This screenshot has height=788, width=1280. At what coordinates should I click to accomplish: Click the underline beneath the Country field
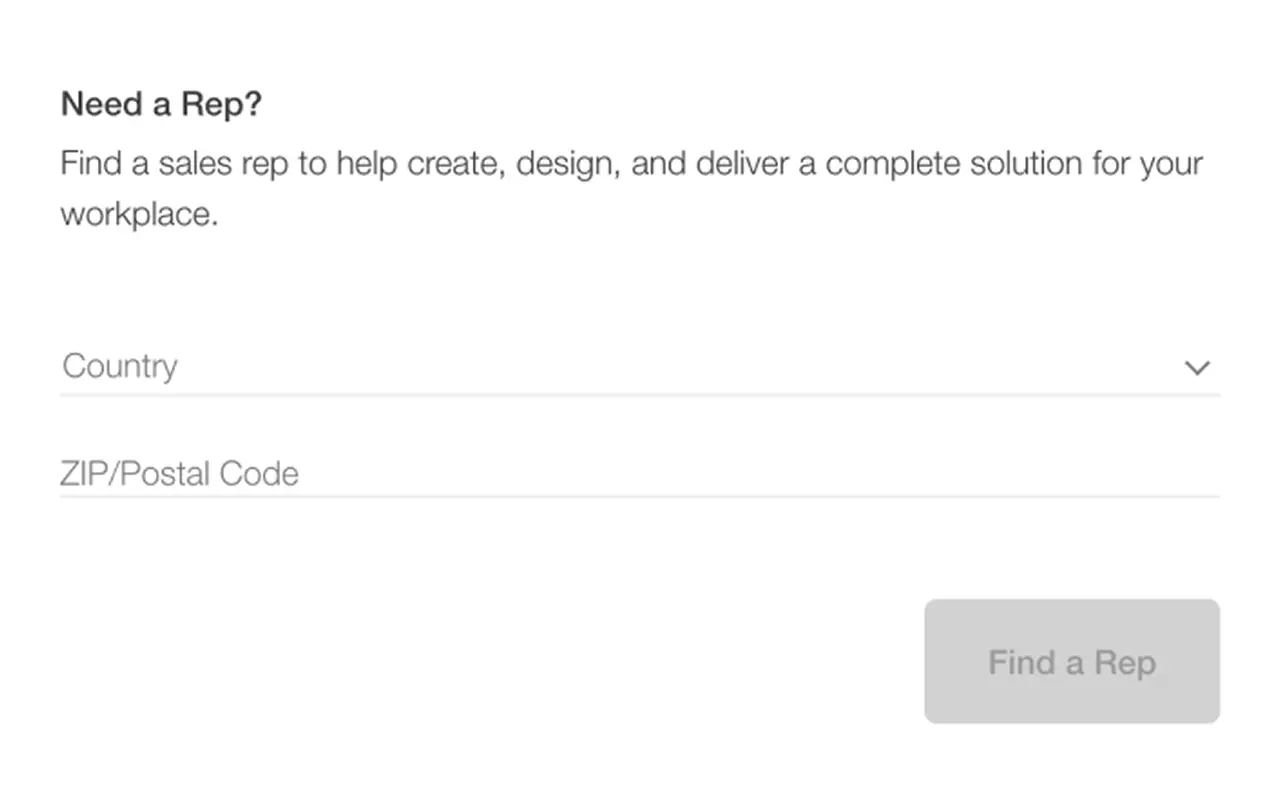click(640, 394)
